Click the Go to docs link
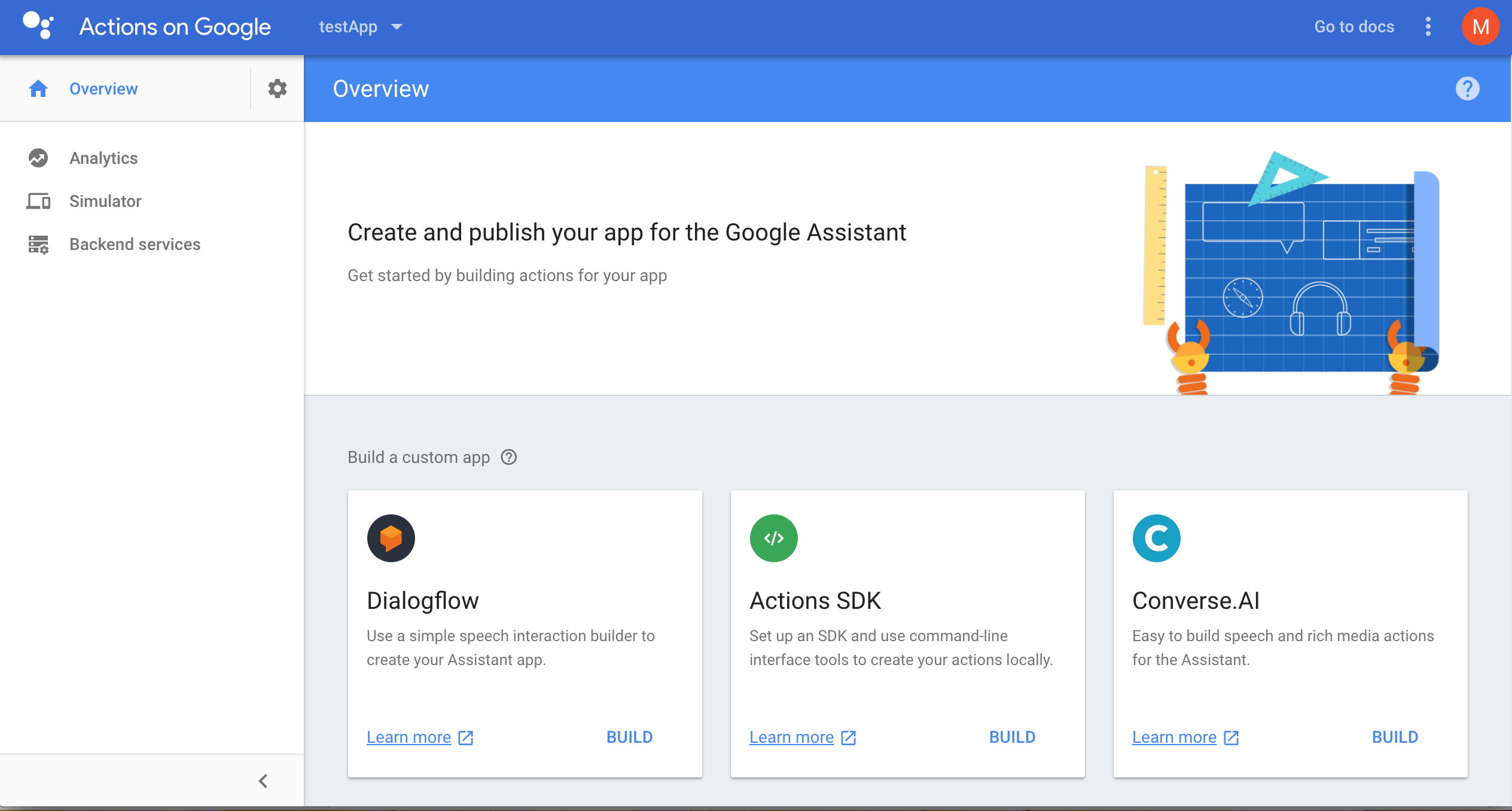 [x=1354, y=26]
